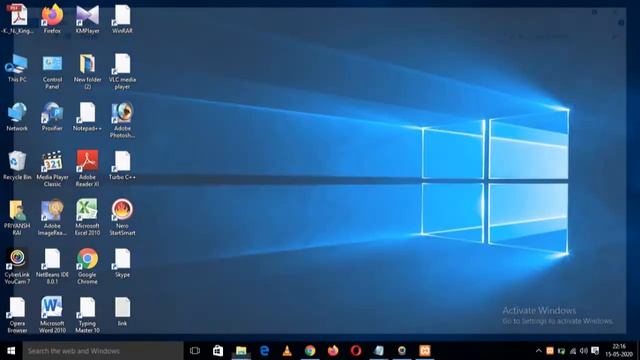Open the Firefox desktop shortcut
Viewport: 640px width, 360px height.
point(52,18)
